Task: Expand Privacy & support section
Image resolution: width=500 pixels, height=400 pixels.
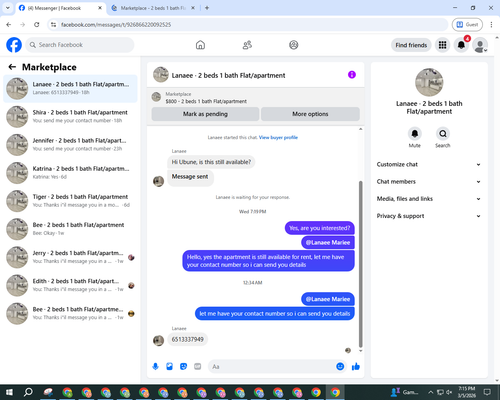Action: [429, 216]
